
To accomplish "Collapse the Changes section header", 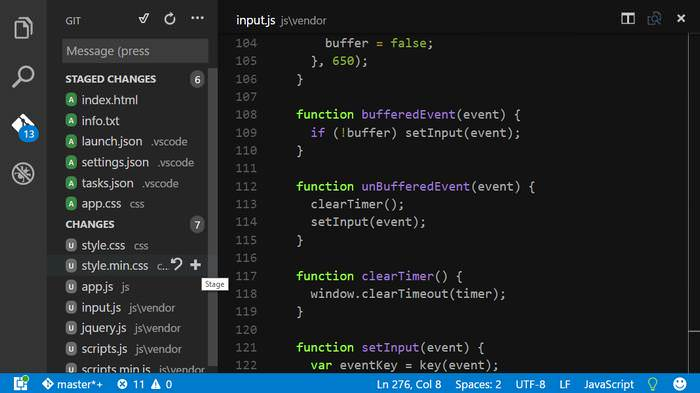I will pyautogui.click(x=90, y=224).
